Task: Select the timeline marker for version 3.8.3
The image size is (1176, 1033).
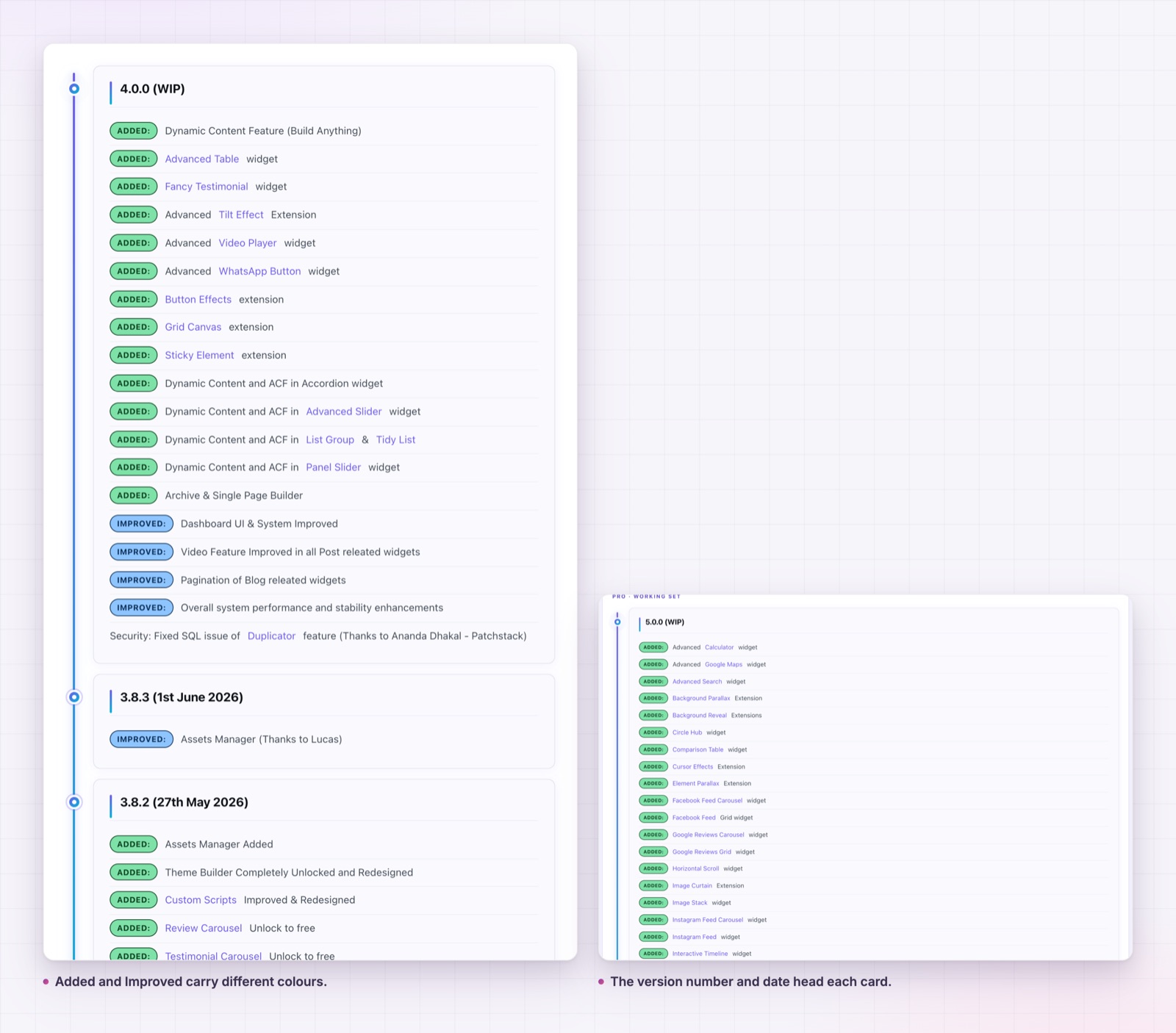Action: click(x=74, y=697)
